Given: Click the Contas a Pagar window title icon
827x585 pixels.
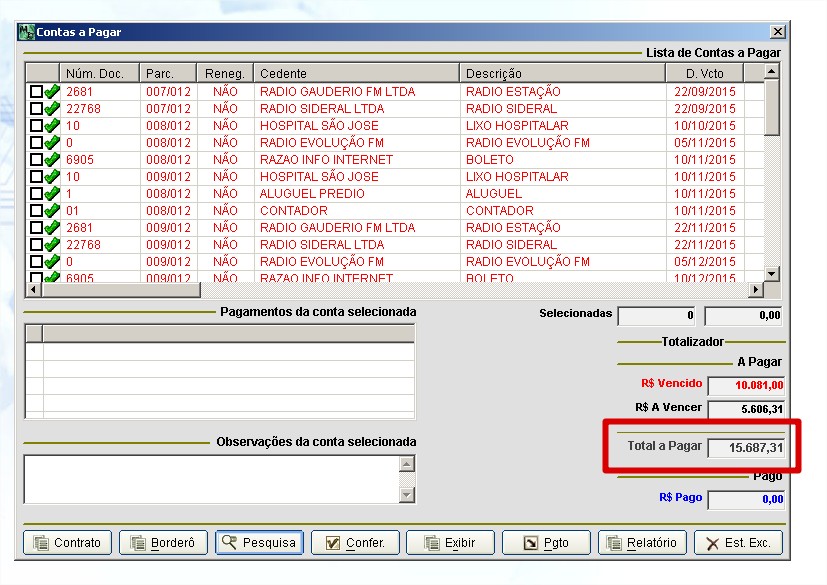Looking at the screenshot, I should 27,32.
